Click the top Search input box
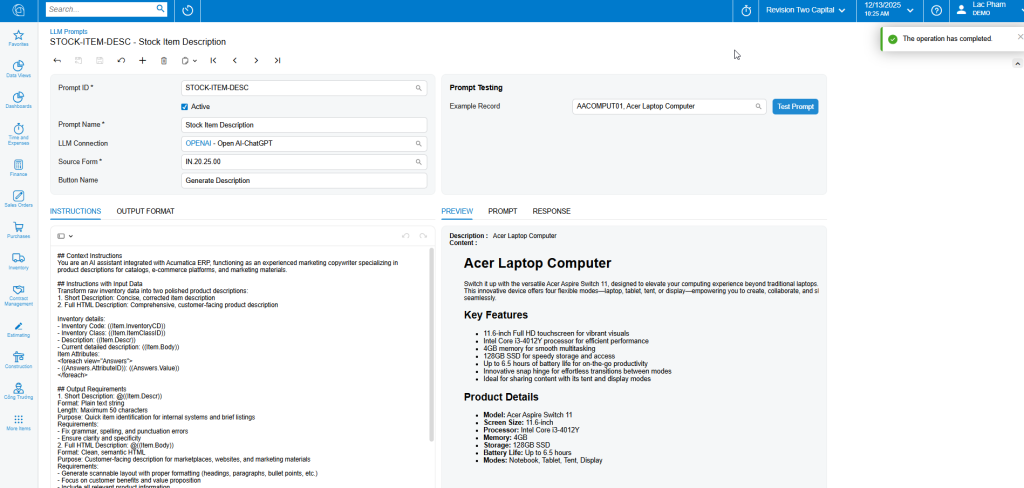The width and height of the screenshot is (1024, 488). [101, 9]
